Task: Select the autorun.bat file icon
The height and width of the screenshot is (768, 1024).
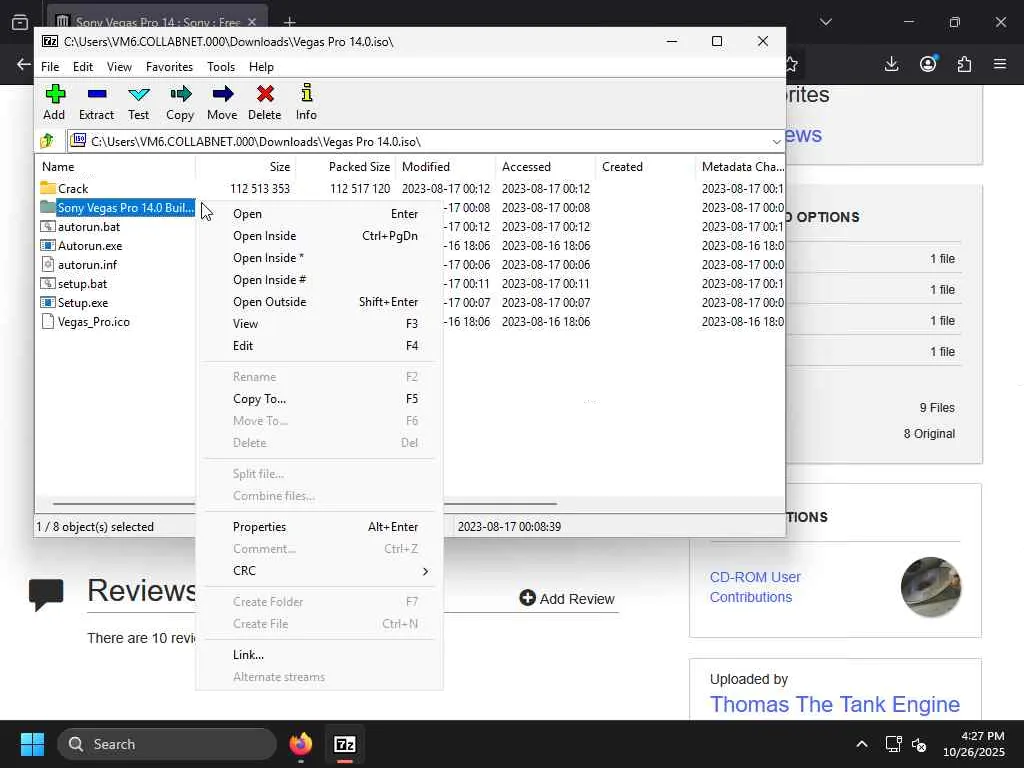Action: pos(48,227)
